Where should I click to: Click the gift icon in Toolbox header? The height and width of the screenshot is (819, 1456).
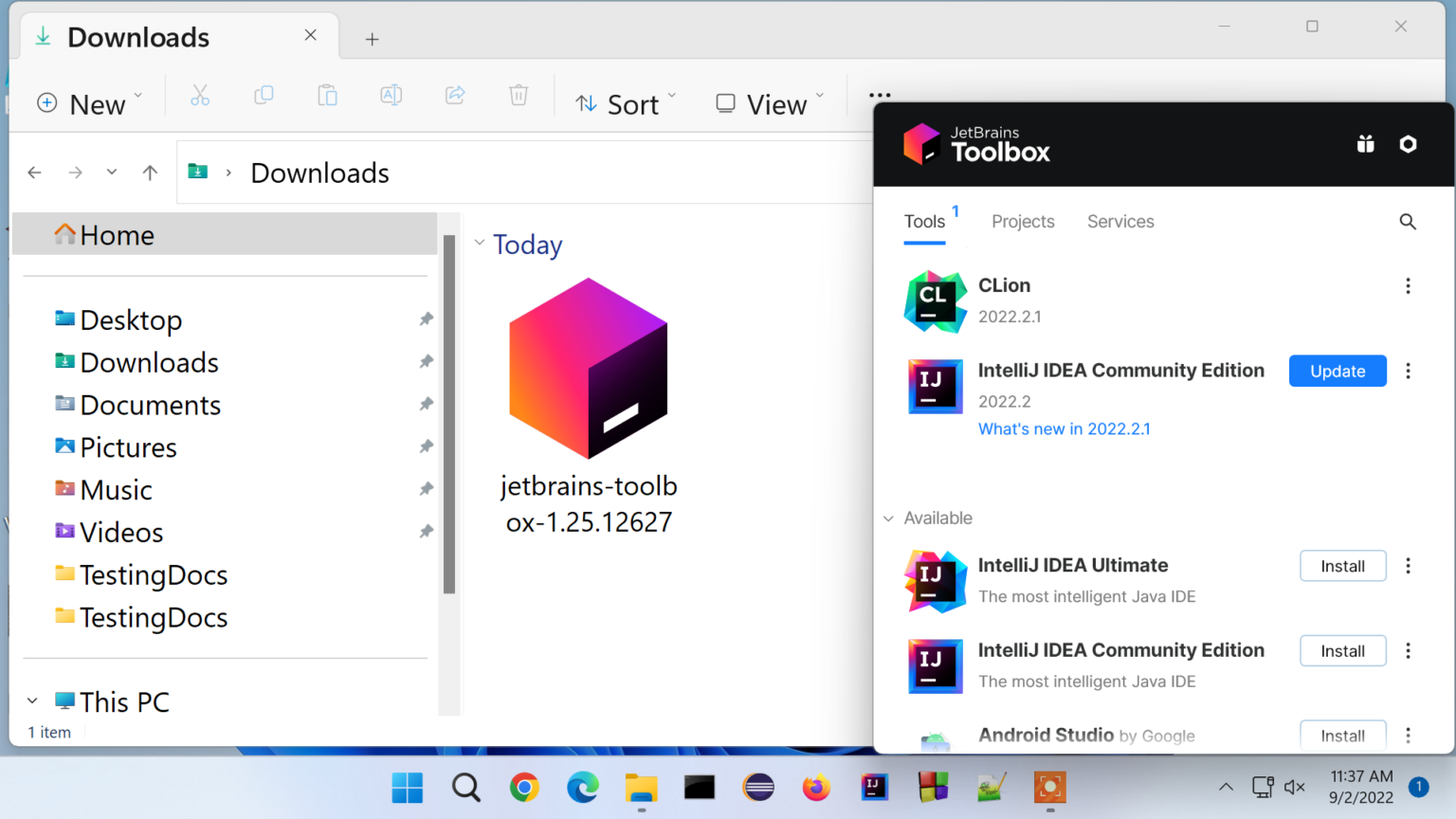pos(1365,144)
